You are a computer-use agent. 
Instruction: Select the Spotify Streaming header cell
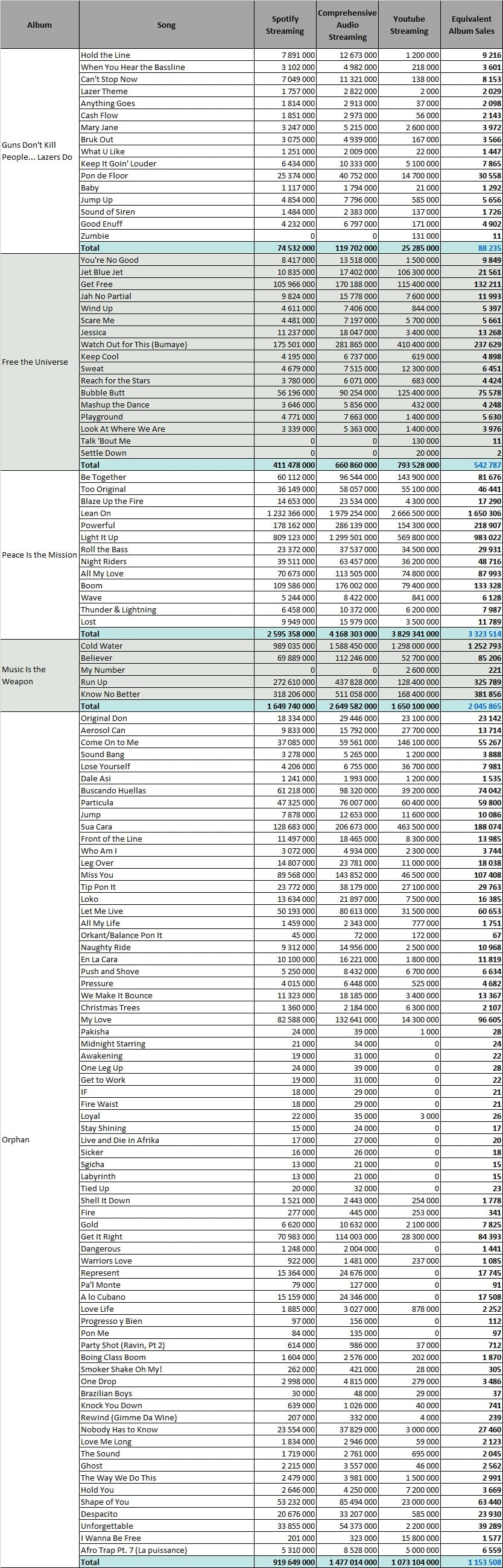[x=285, y=25]
